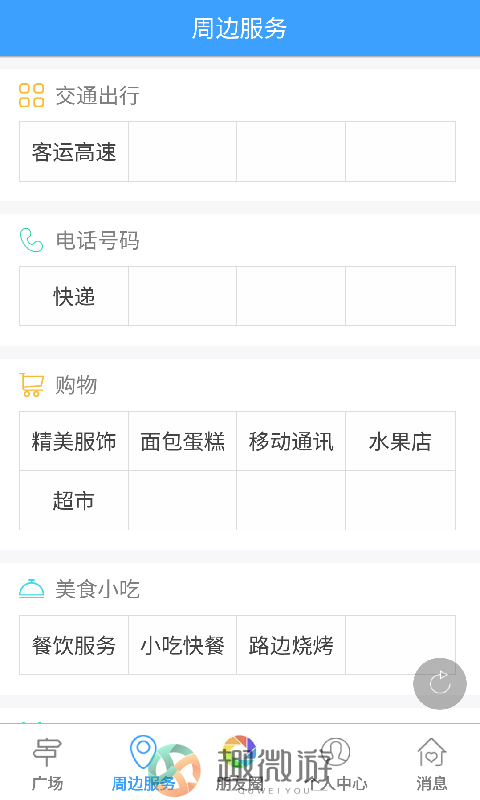
Task: Tap the floating refresh button
Action: [440, 684]
